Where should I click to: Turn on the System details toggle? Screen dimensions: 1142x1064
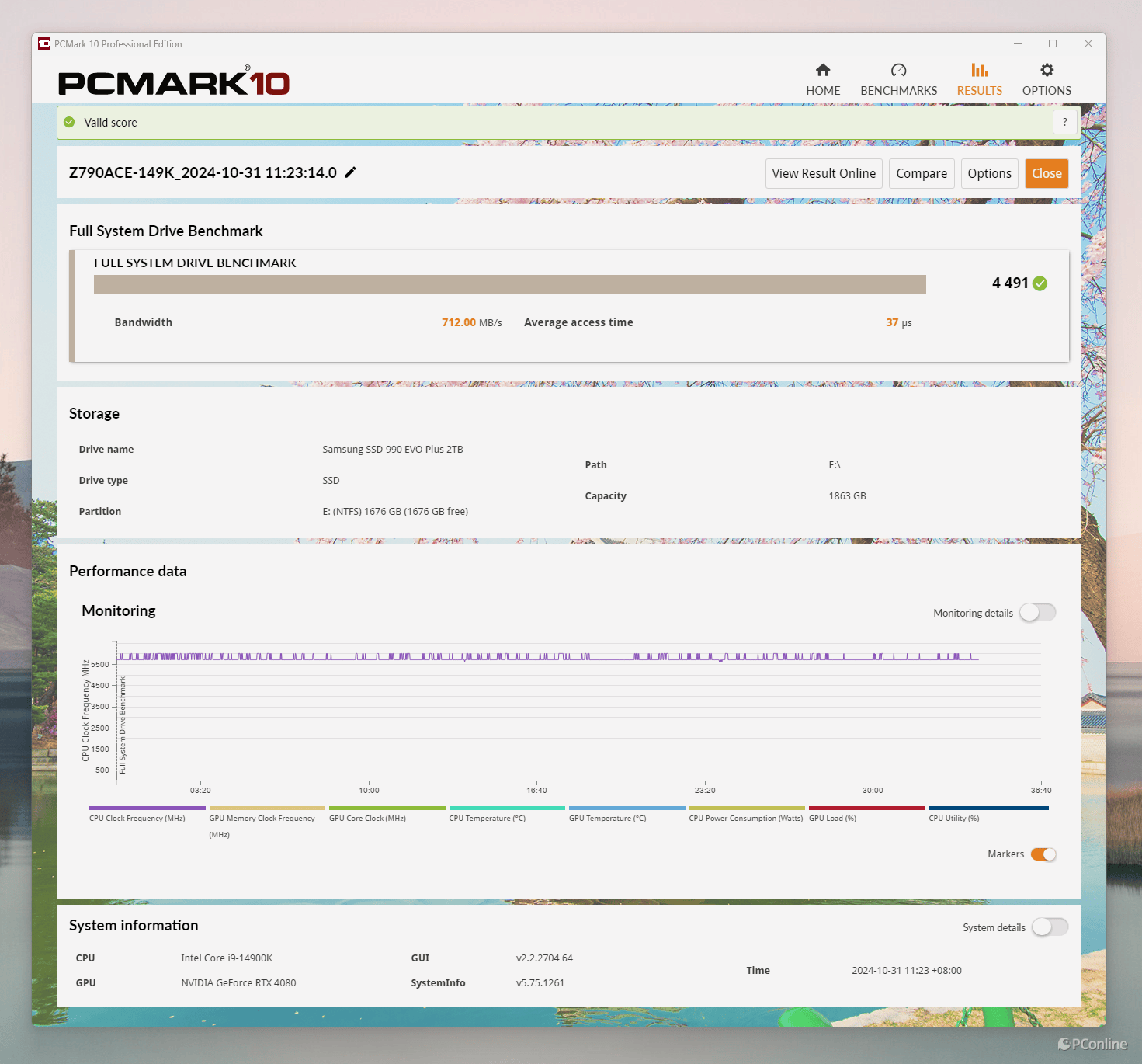coord(1050,927)
